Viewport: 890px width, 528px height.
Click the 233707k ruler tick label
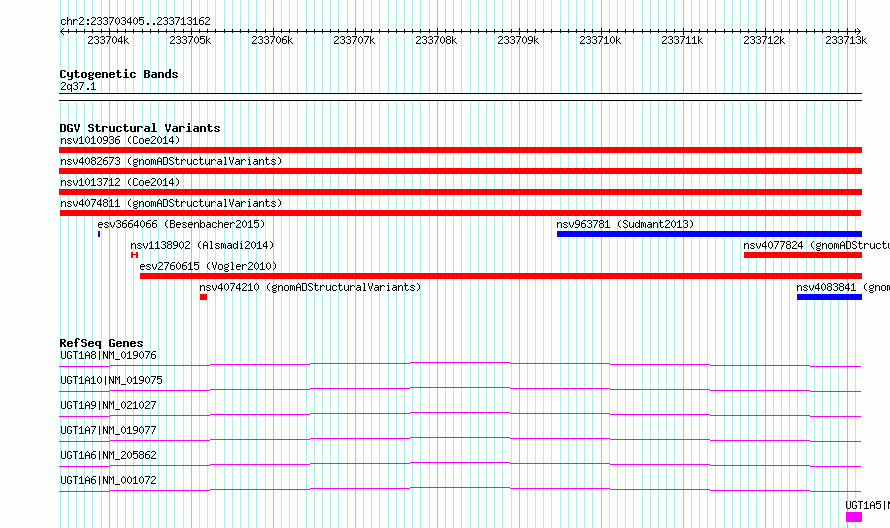tap(354, 40)
